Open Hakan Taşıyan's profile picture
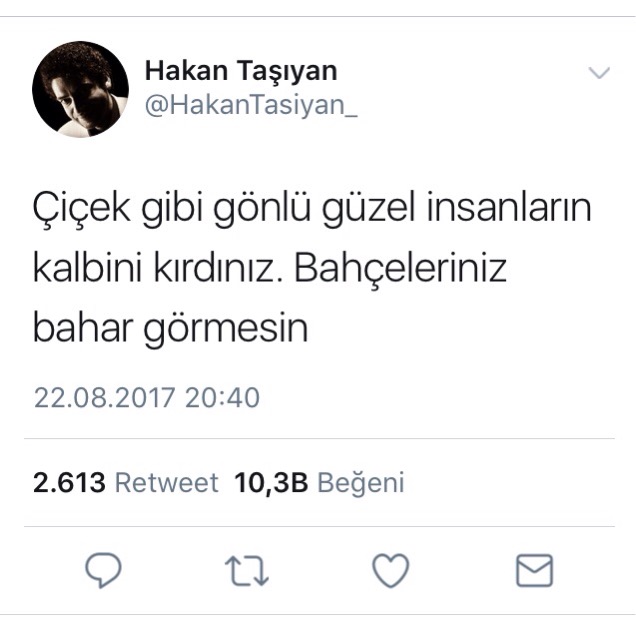 [80, 89]
